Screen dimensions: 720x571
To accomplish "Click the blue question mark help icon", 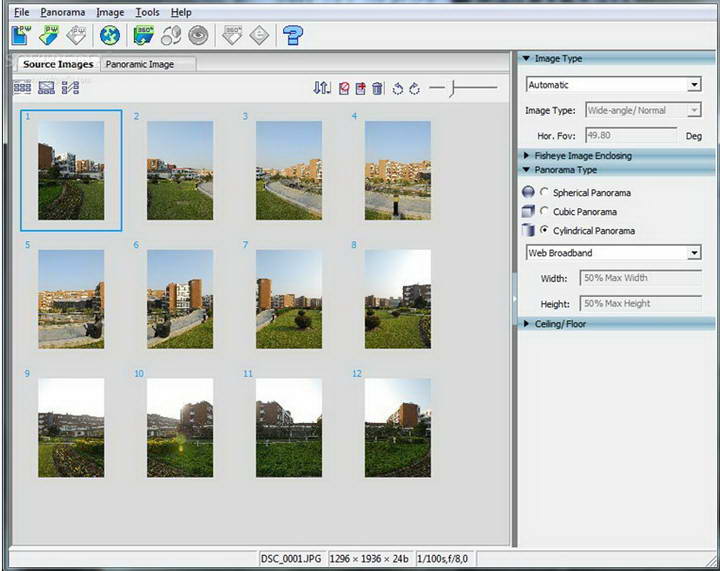I will [292, 36].
